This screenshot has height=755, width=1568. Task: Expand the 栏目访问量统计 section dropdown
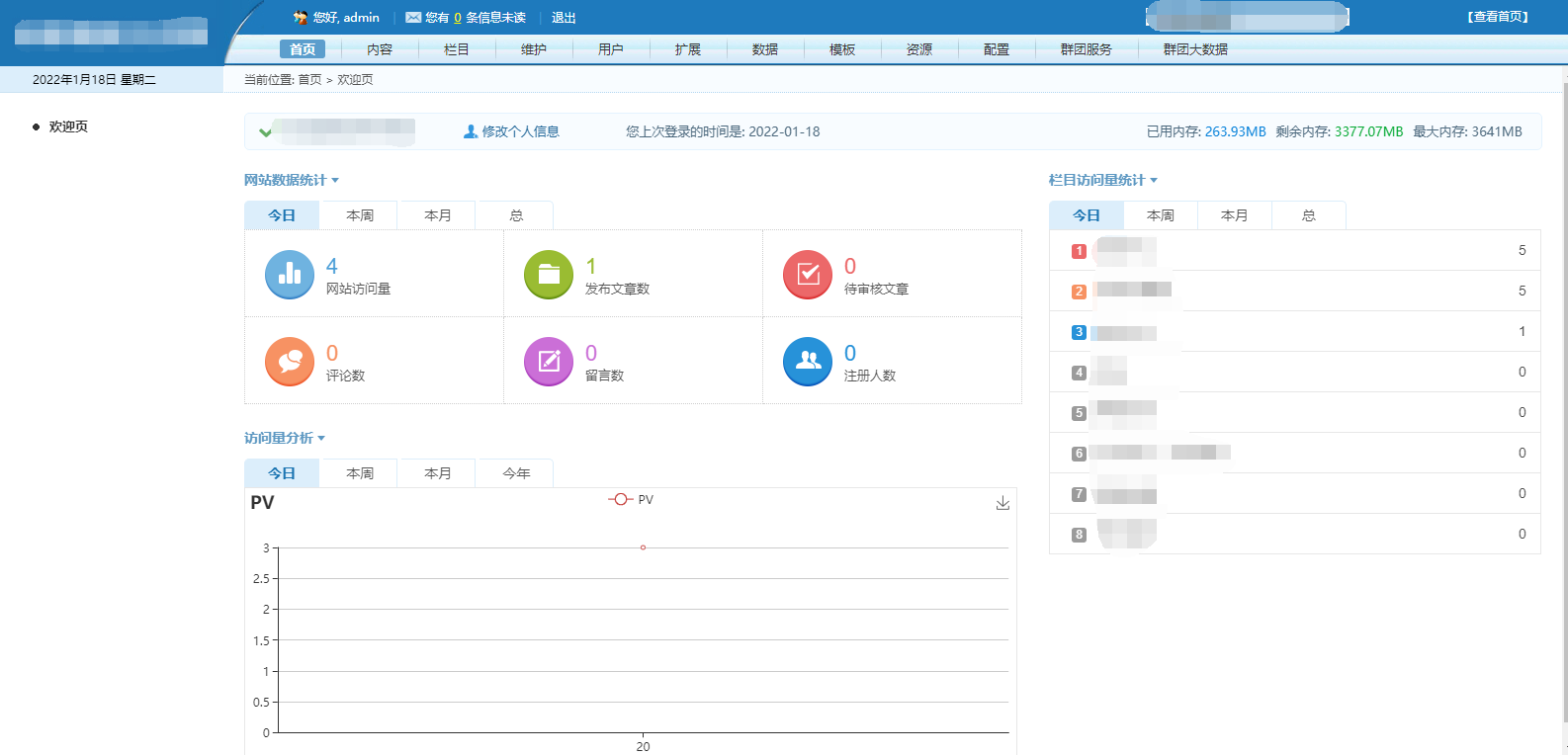click(x=1154, y=180)
